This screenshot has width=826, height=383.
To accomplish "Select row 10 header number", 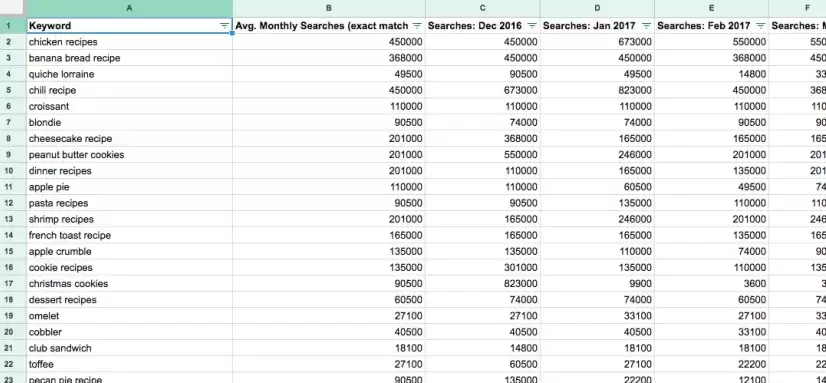I will point(13,171).
